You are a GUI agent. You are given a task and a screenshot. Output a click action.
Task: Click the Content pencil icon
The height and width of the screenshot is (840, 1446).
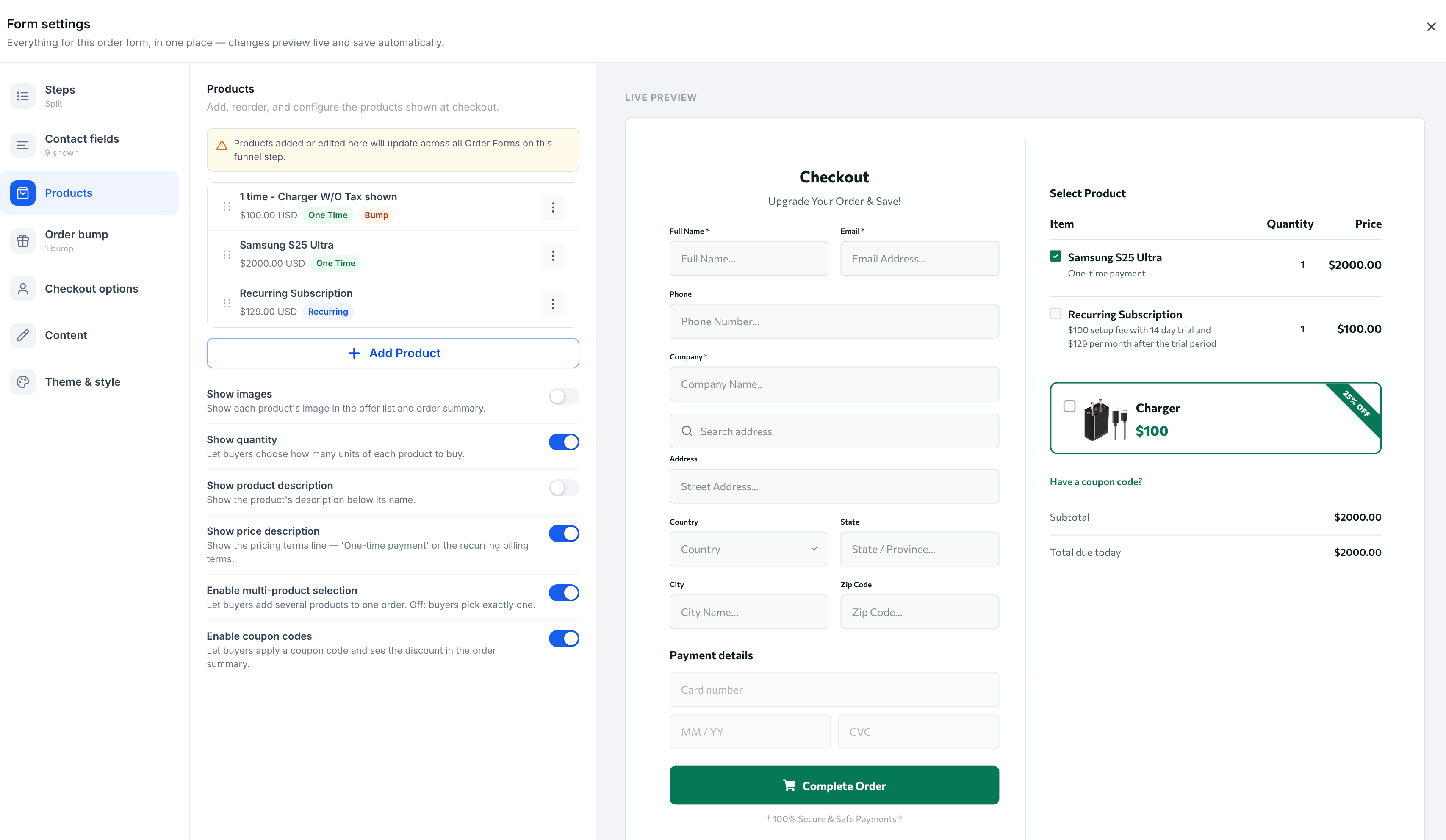point(23,335)
